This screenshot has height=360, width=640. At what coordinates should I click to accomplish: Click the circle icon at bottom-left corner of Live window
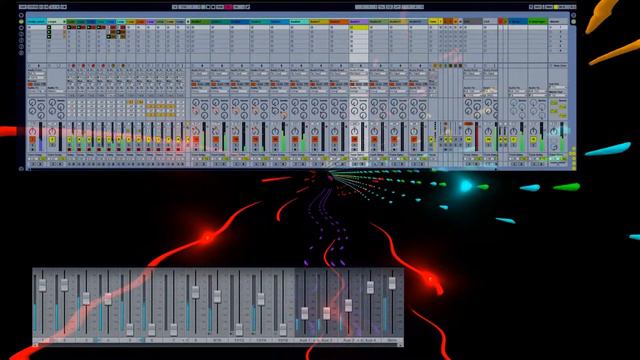click(21, 168)
